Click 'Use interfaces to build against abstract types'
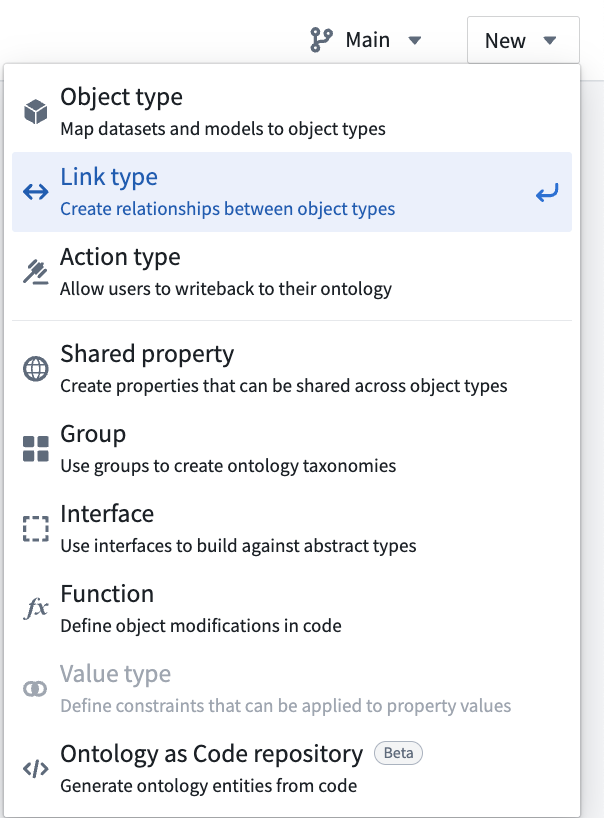This screenshot has height=818, width=604. 238,546
